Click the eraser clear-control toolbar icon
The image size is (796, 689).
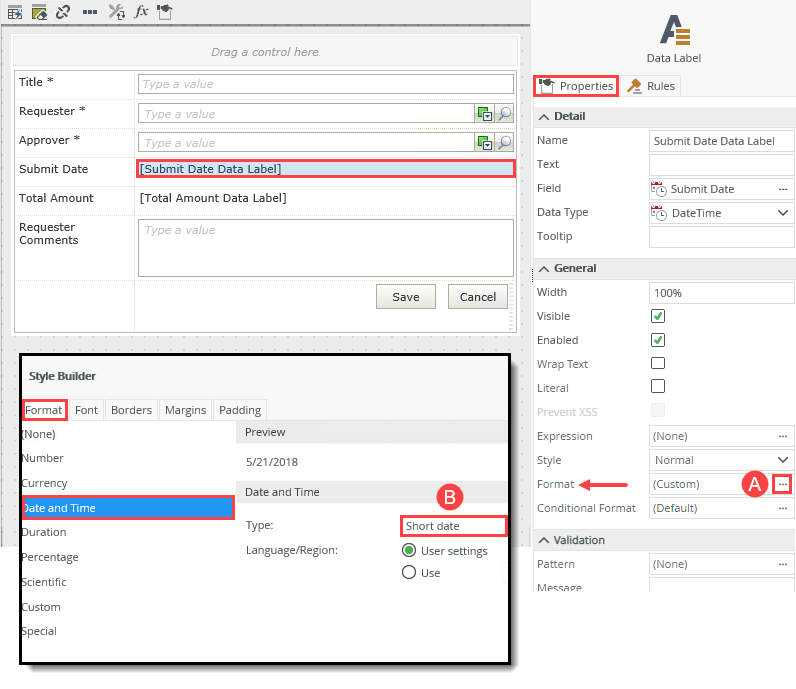(x=39, y=12)
